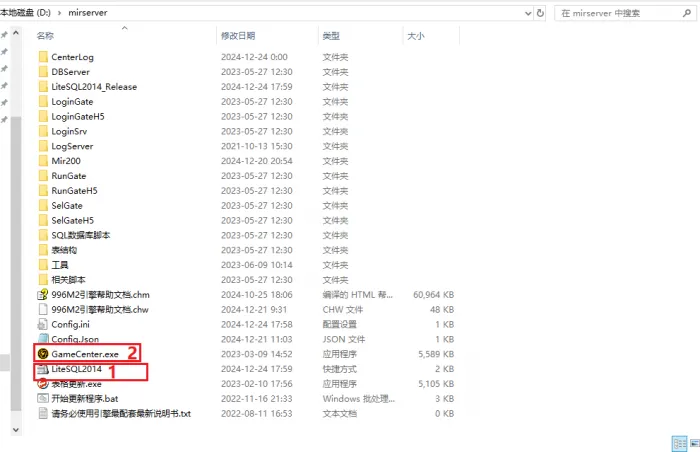Screen dimensions: 700x452
Task: Click the mirserver breadcrumb in address bar
Action: (x=88, y=13)
